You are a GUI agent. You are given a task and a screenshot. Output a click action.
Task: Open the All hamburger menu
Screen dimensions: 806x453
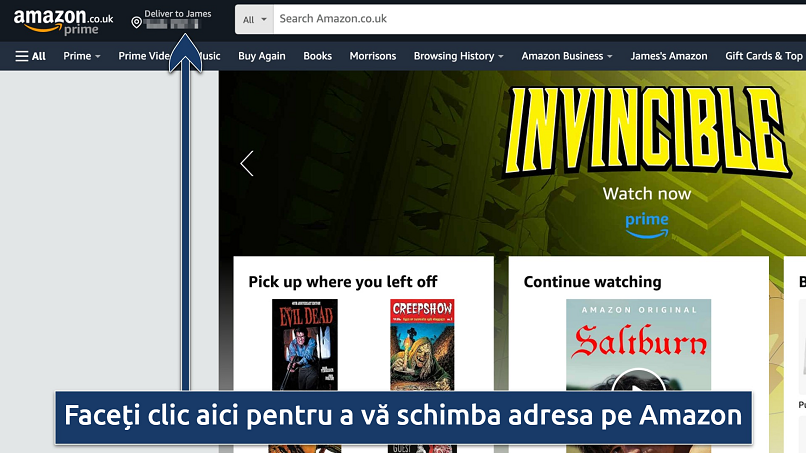tap(31, 56)
